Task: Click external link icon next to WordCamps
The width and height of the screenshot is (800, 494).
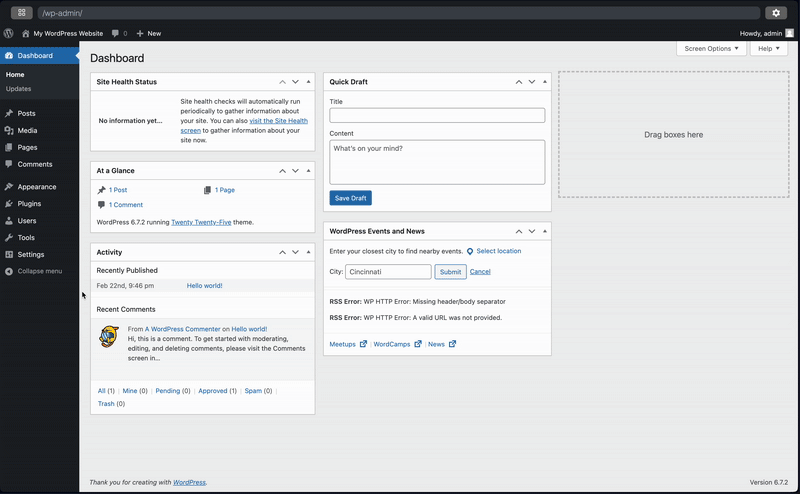Action: (x=418, y=344)
